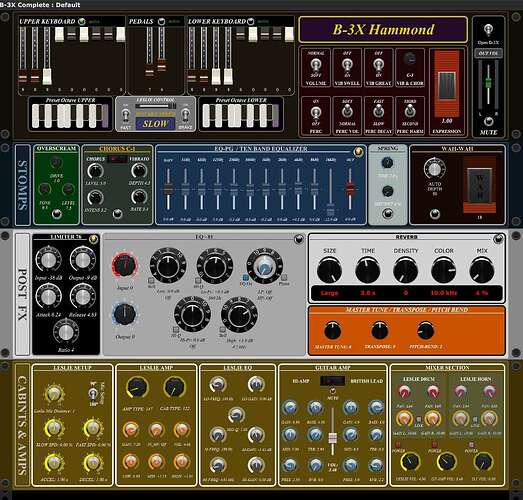
Task: Click the Leslie Amp AMP TYPE knob
Action: pos(137,388)
